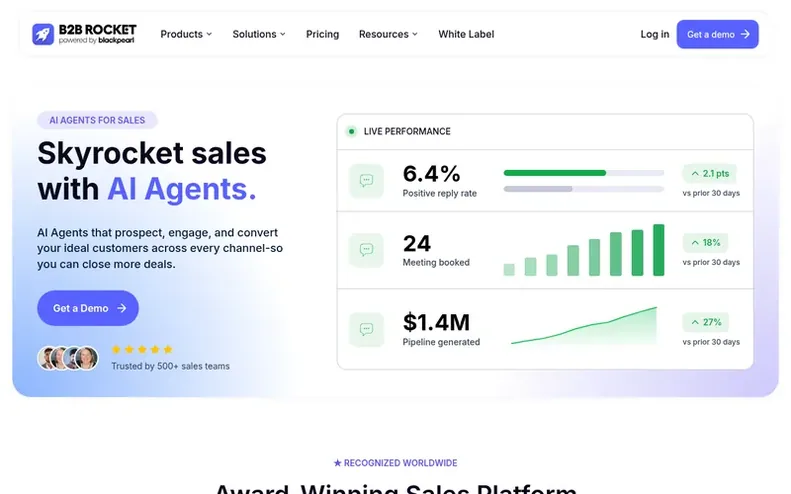Click the 24 Meeting booked value
The image size is (791, 494).
417,244
